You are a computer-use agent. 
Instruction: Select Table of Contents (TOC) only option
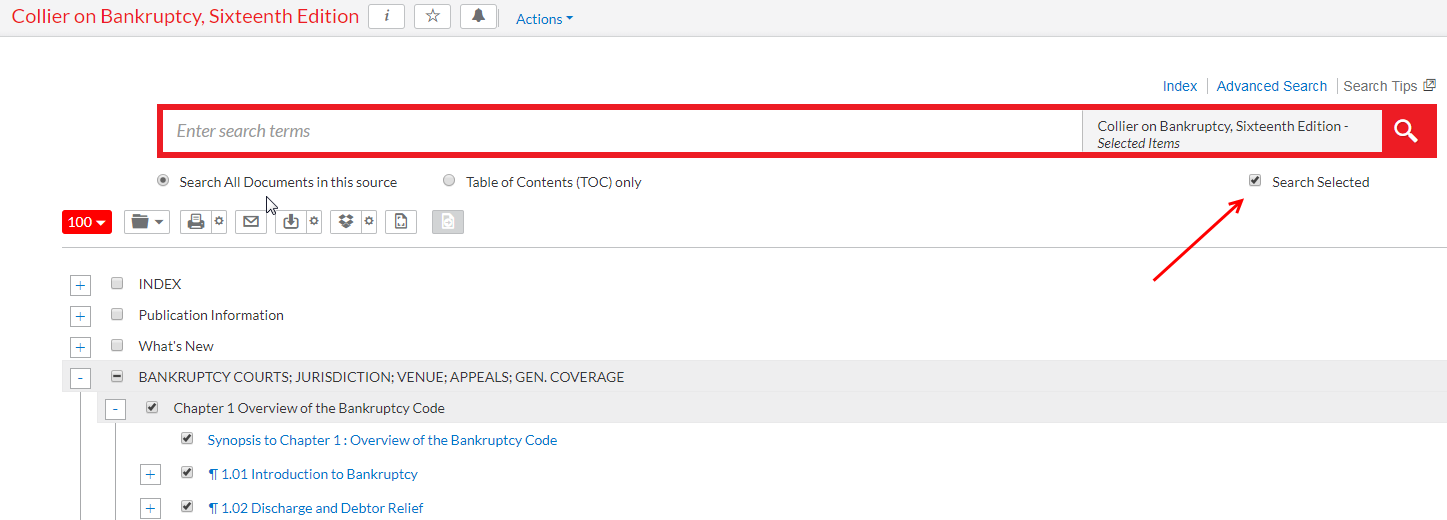pyautogui.click(x=449, y=181)
